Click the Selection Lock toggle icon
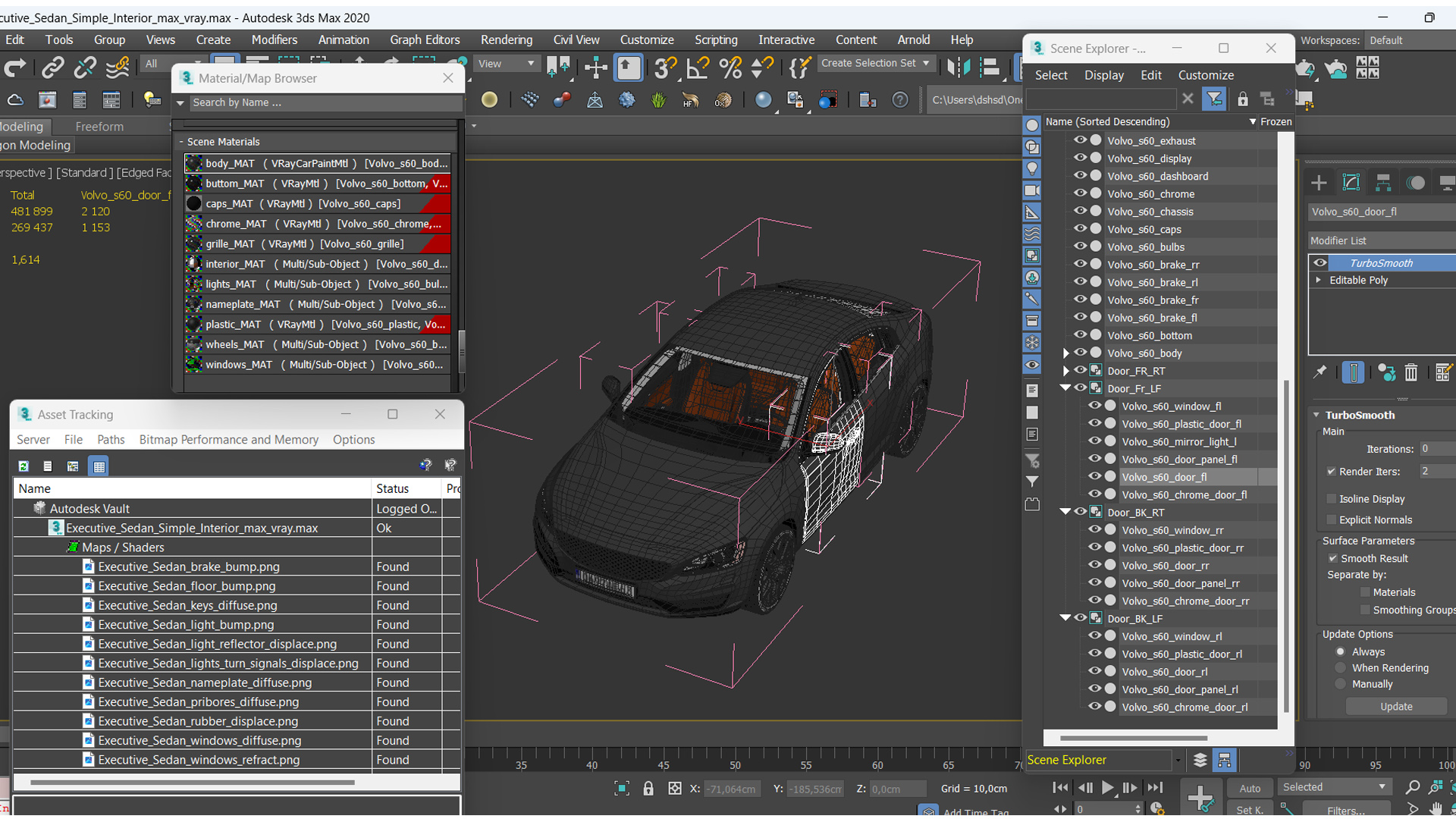Viewport: 1456px width, 819px height. tap(648, 789)
